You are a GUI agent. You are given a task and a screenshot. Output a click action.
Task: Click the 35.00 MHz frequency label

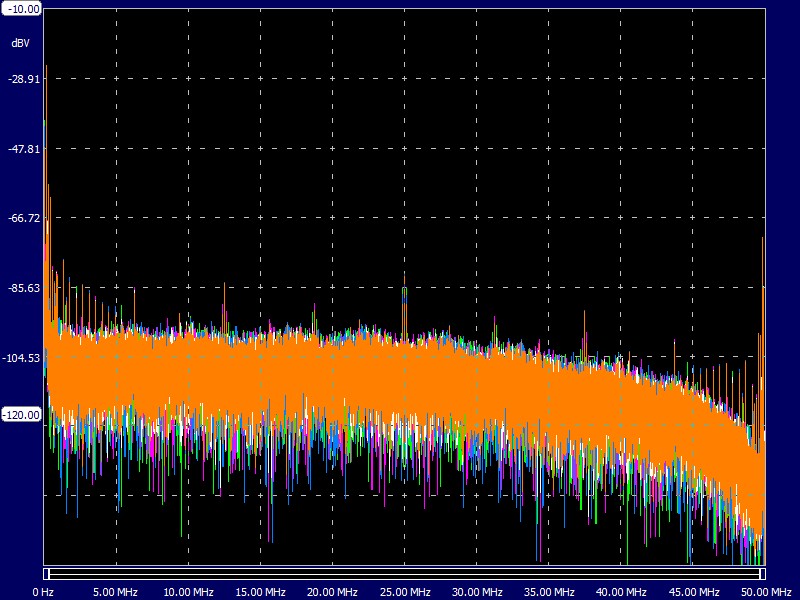[549, 592]
